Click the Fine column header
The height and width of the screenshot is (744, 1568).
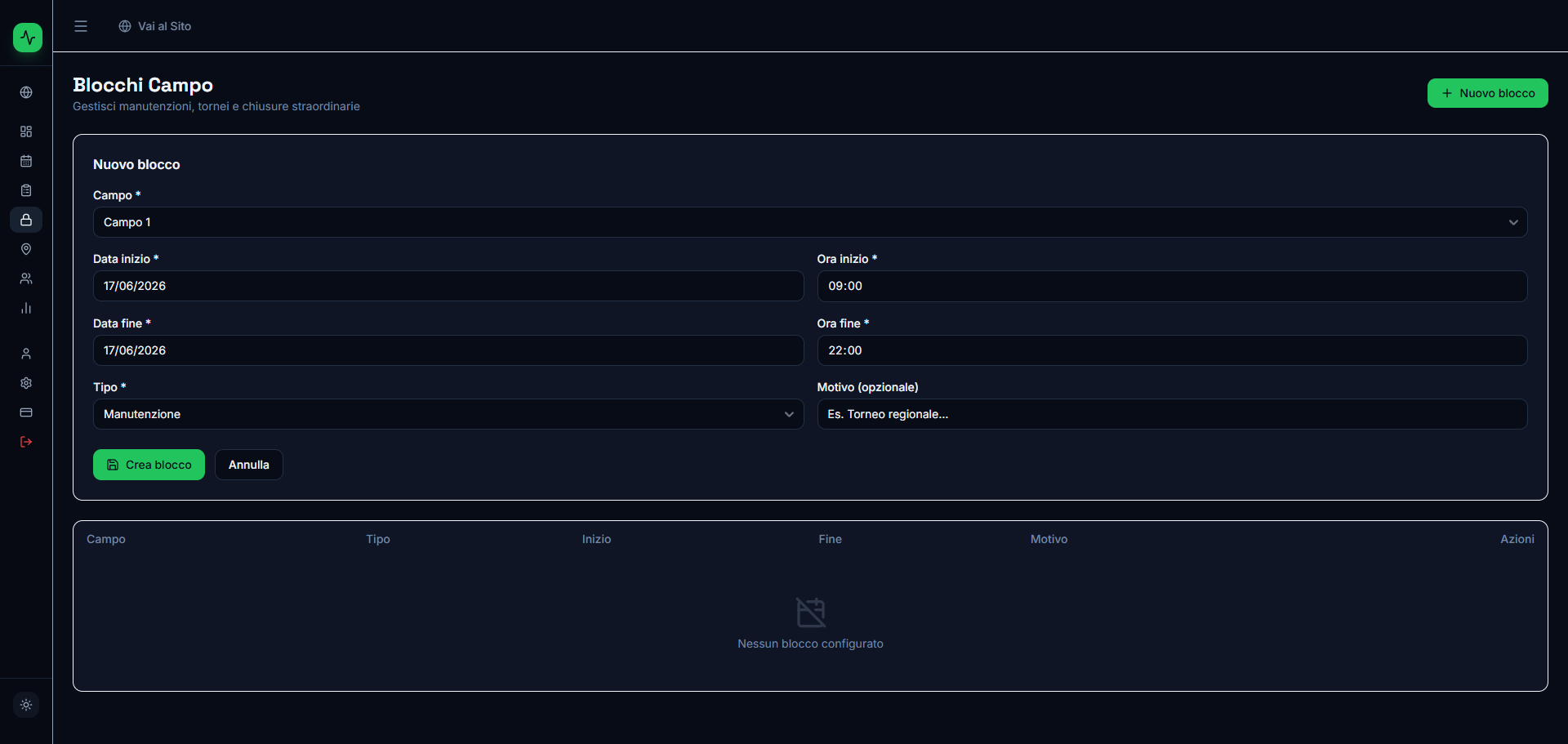tap(830, 539)
